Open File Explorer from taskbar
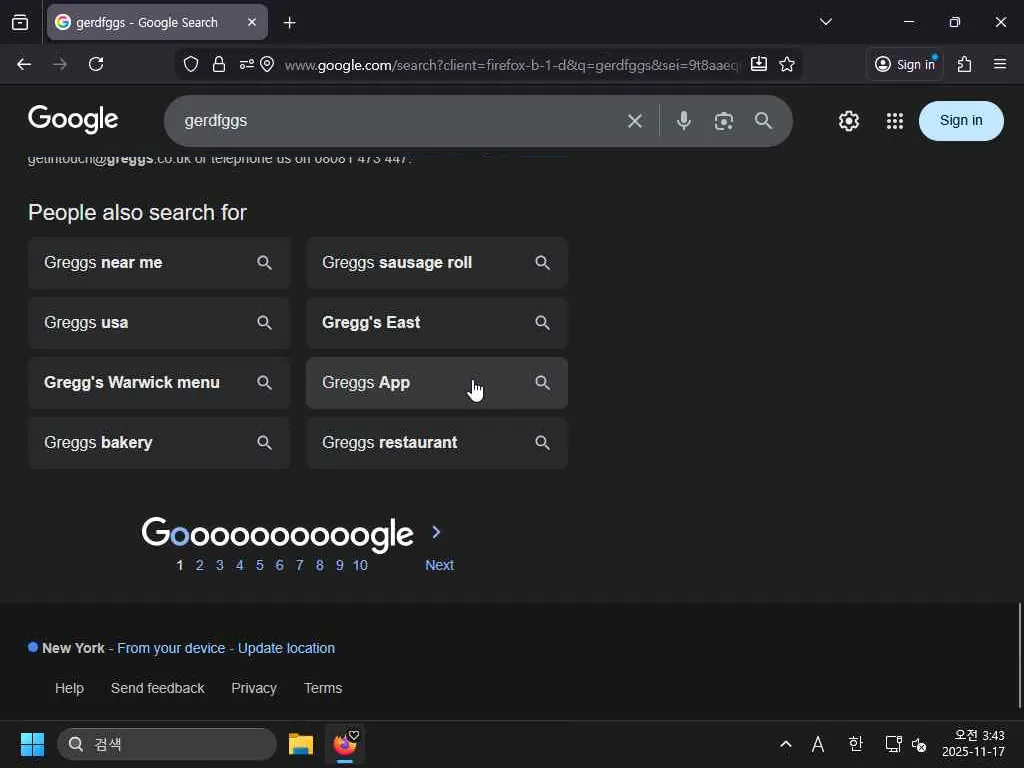Image resolution: width=1024 pixels, height=768 pixels. click(x=300, y=744)
